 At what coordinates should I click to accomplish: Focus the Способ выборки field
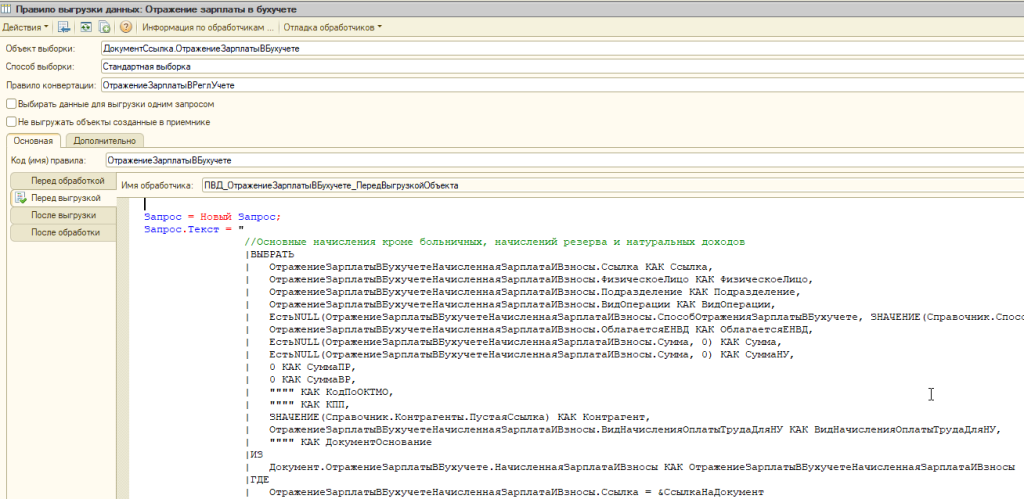coord(560,67)
